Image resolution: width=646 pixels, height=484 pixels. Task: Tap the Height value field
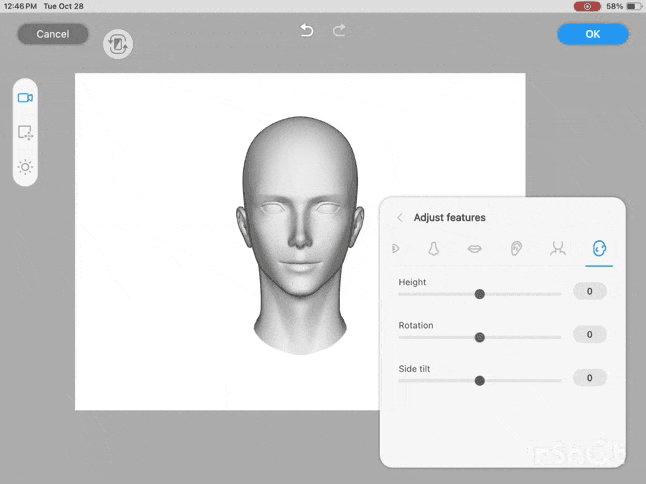click(x=590, y=292)
